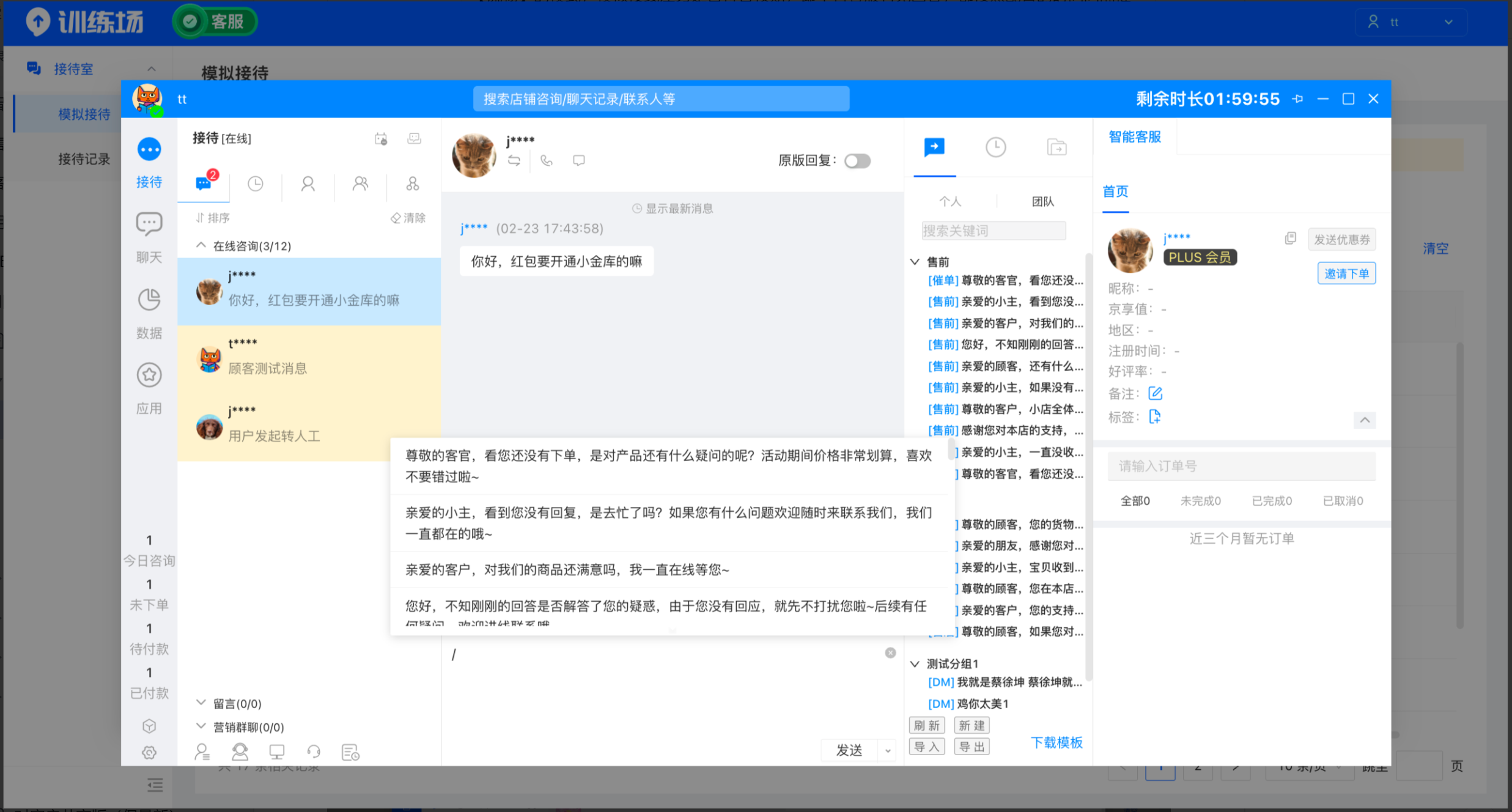
Task: Select the 已完成0 order filter
Action: tap(1272, 501)
